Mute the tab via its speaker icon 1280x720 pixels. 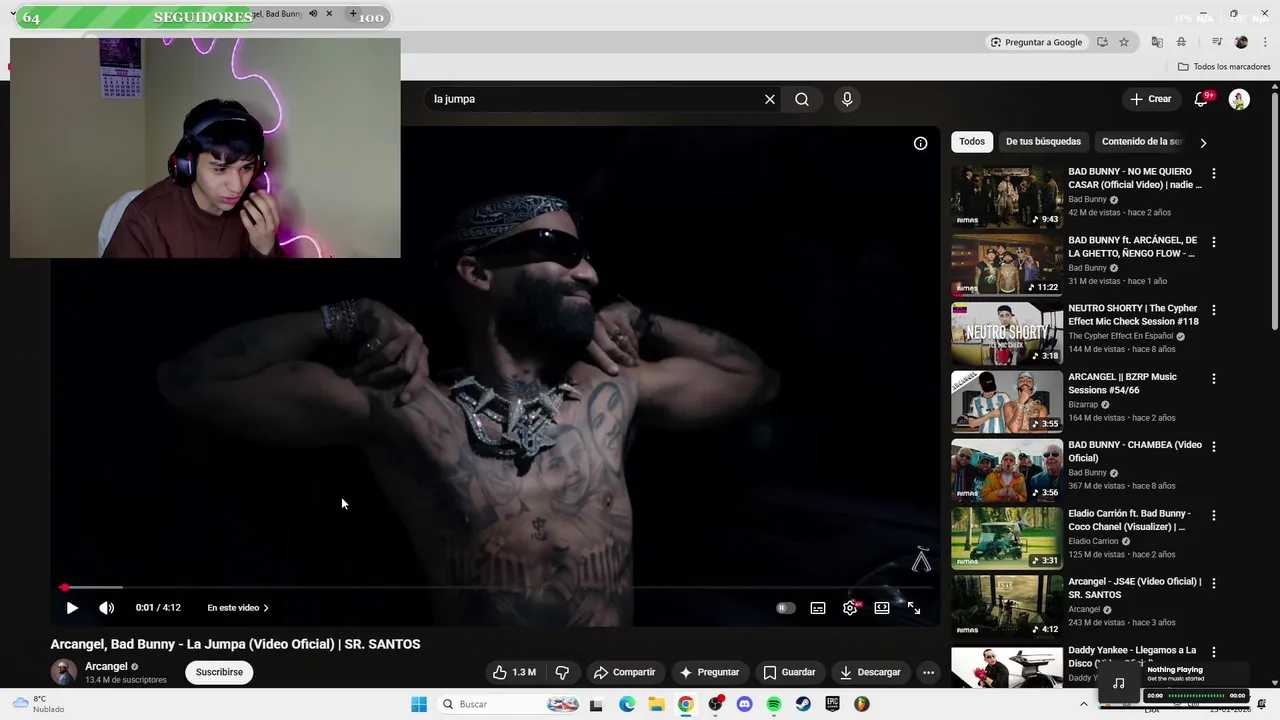pos(313,14)
